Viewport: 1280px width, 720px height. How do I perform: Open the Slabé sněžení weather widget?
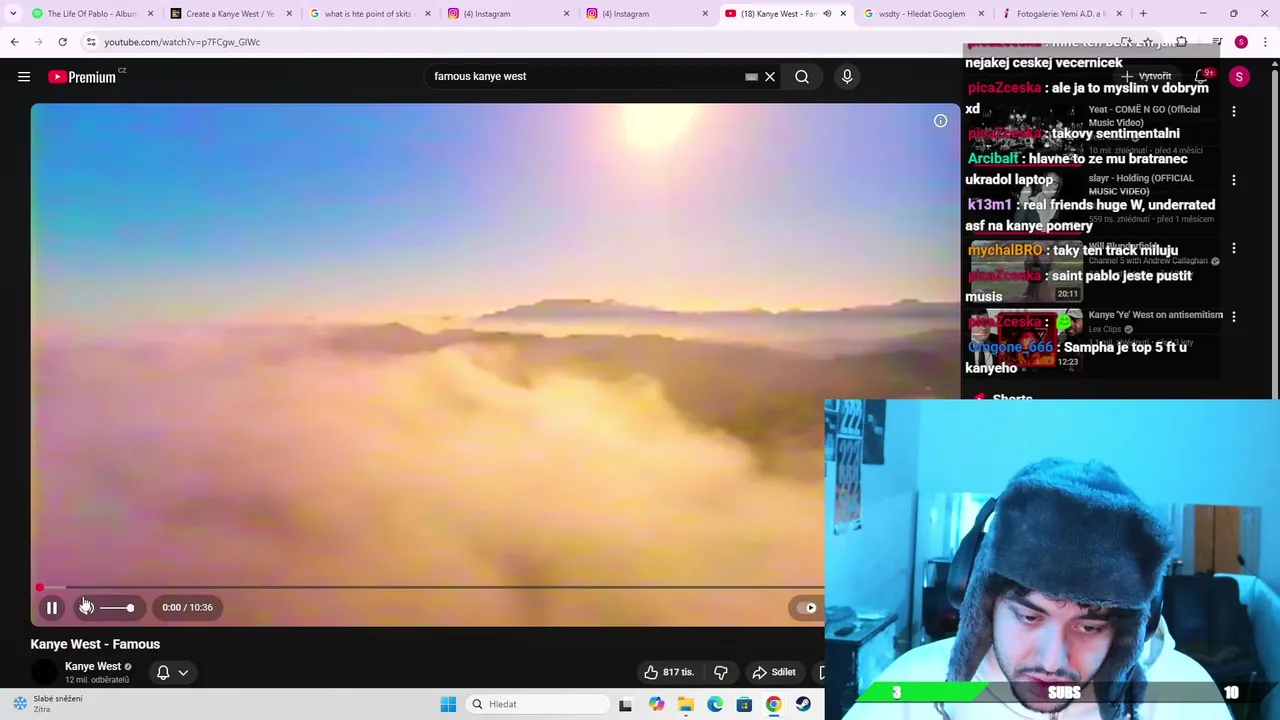(x=48, y=704)
